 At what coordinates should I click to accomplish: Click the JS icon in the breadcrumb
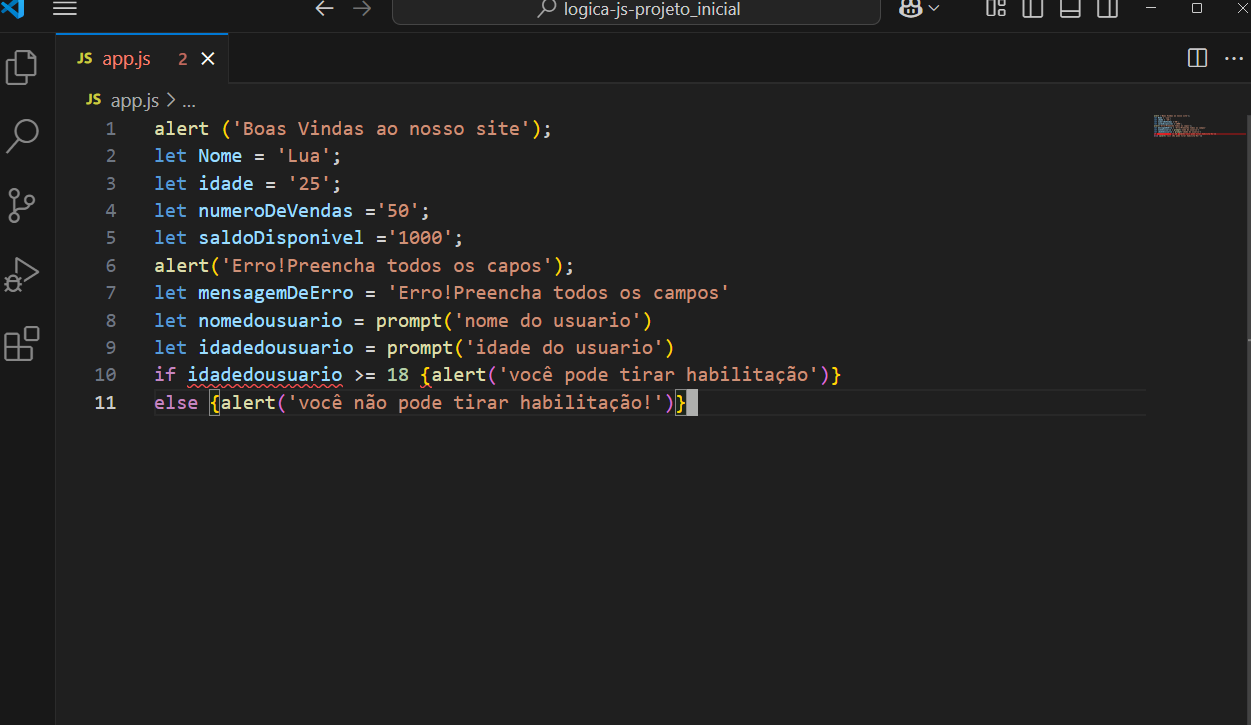pyautogui.click(x=94, y=100)
